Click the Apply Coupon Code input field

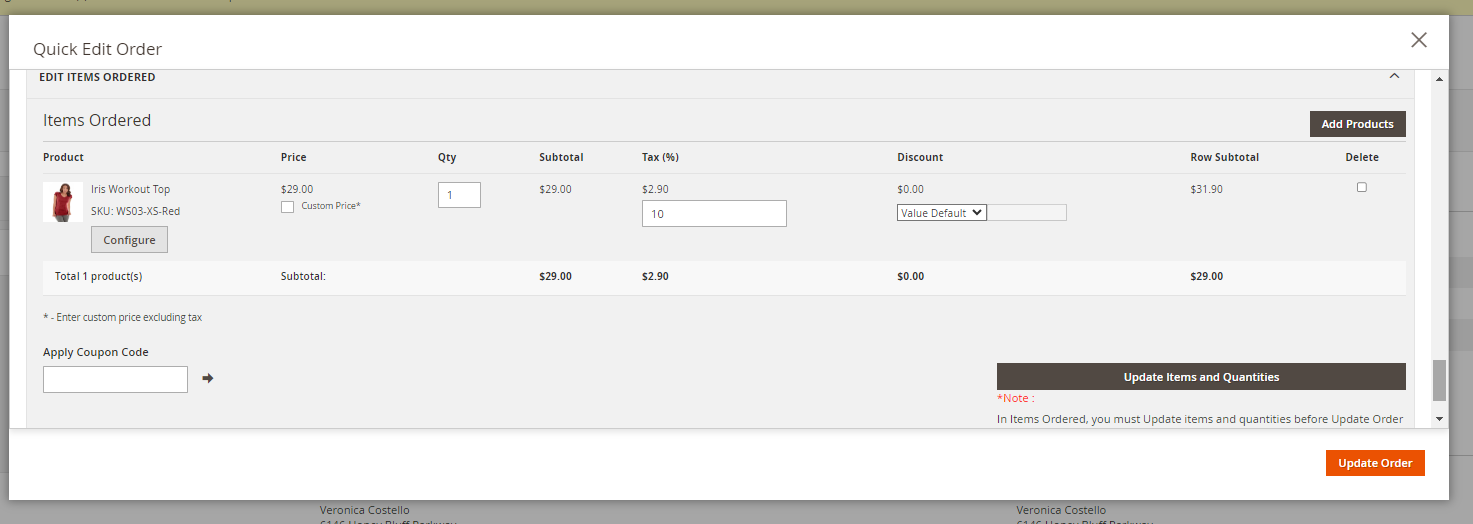point(115,379)
